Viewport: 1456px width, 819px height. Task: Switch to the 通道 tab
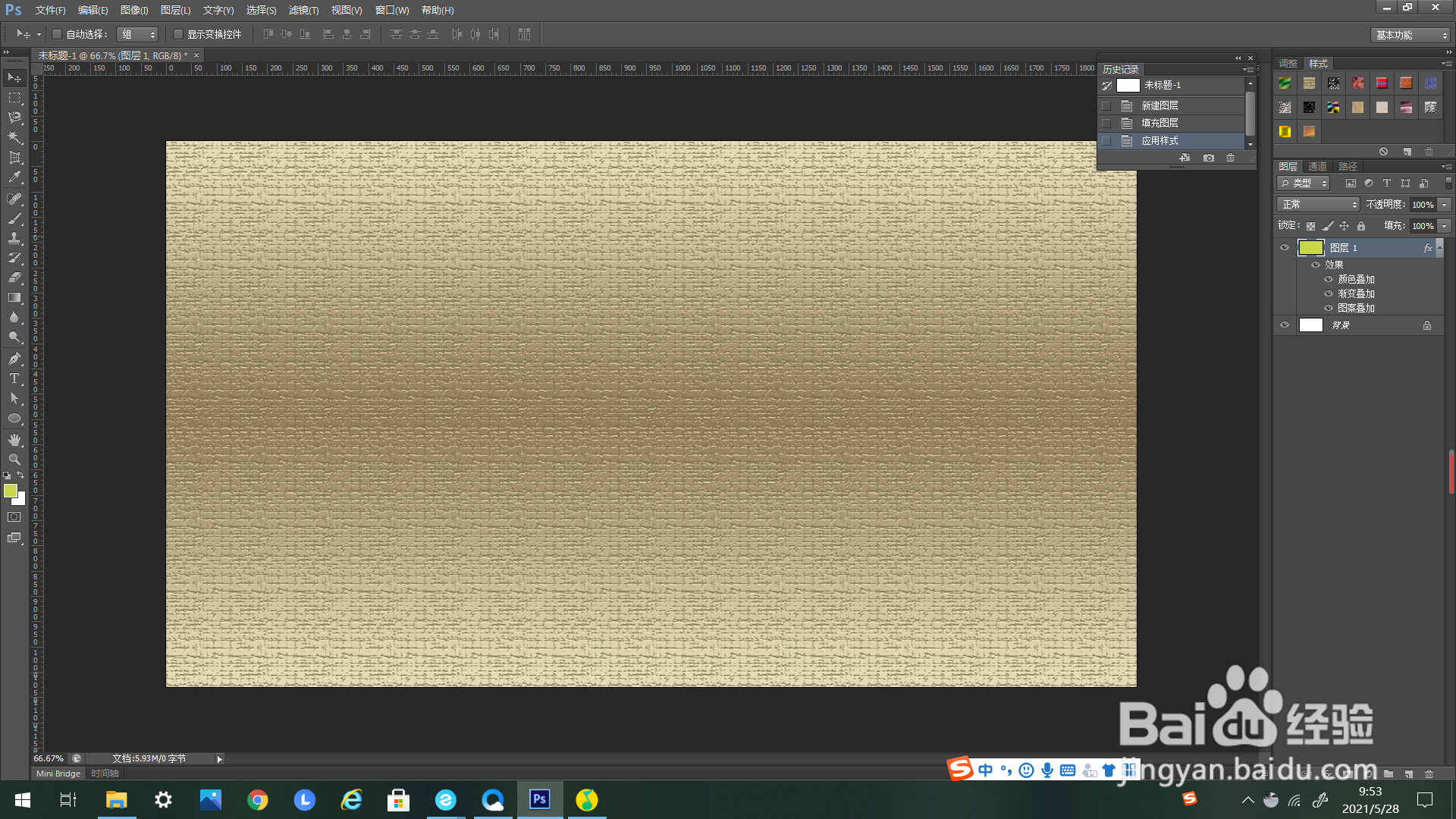pos(1317,166)
